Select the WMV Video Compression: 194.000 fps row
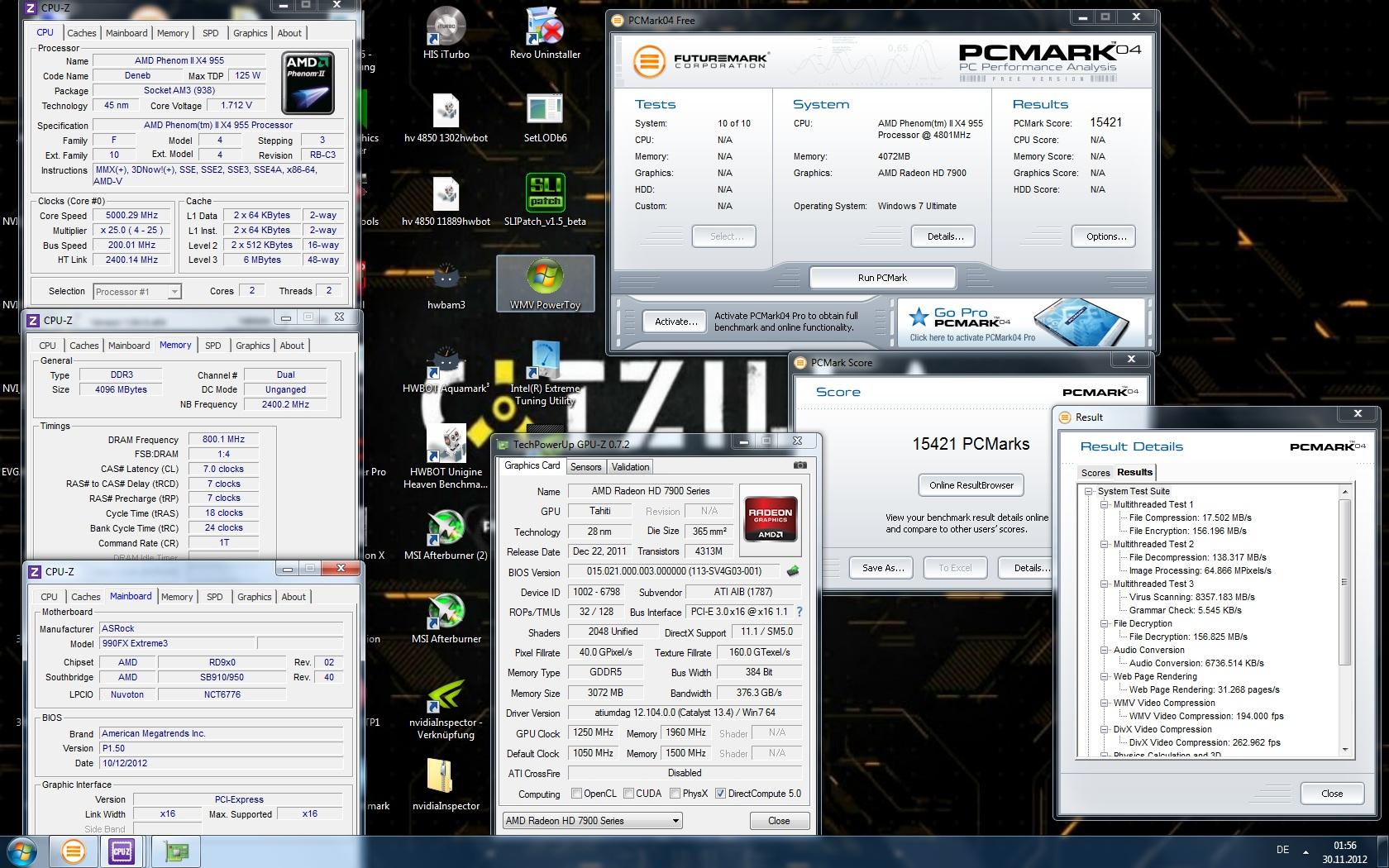Image resolution: width=1389 pixels, height=868 pixels. coord(1205,716)
